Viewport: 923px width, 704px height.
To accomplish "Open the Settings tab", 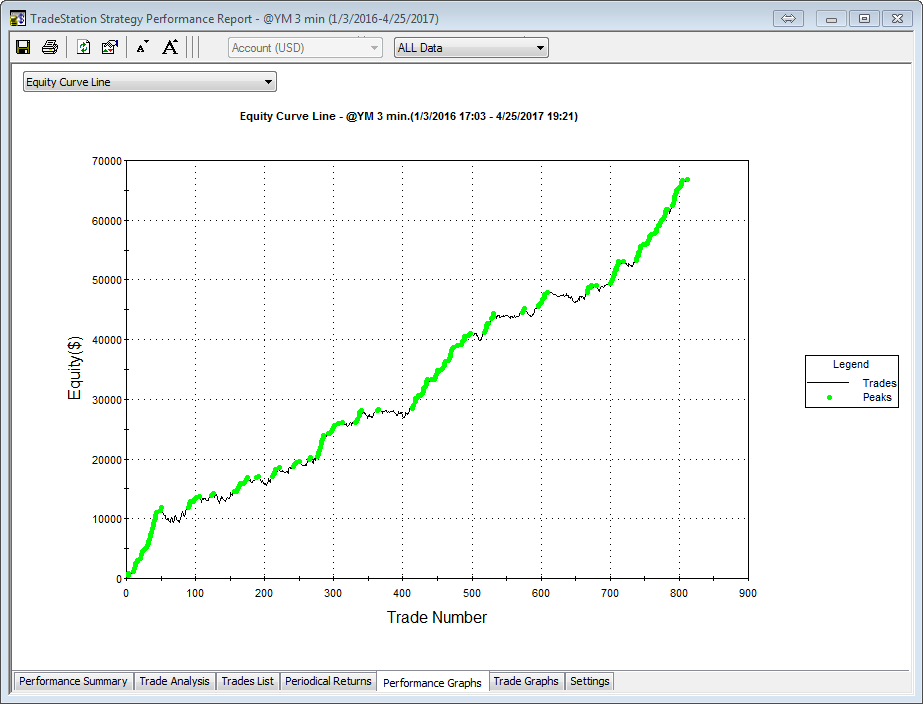I will coord(589,681).
